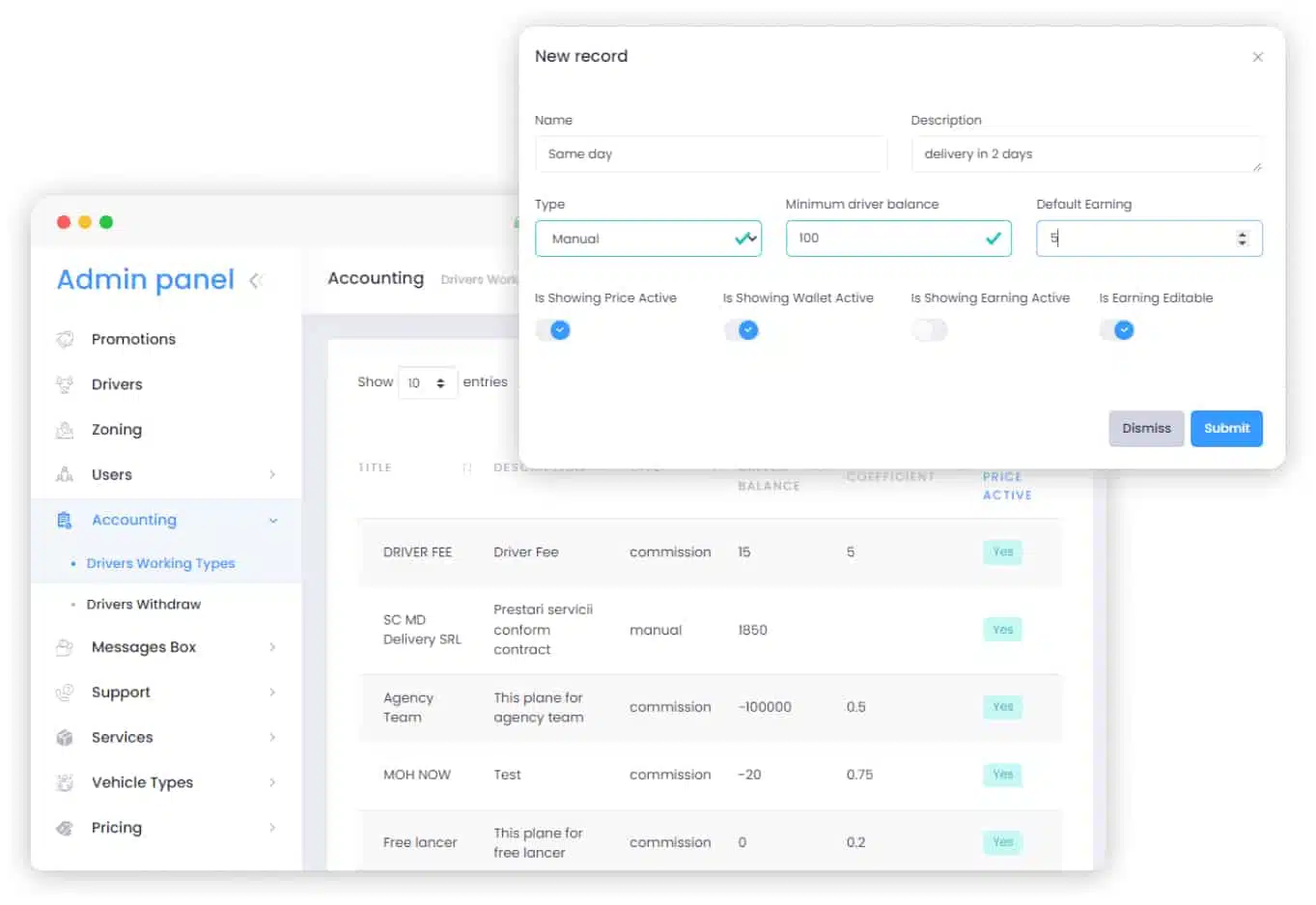
Task: Open Drivers in the sidebar
Action: pyautogui.click(x=117, y=384)
